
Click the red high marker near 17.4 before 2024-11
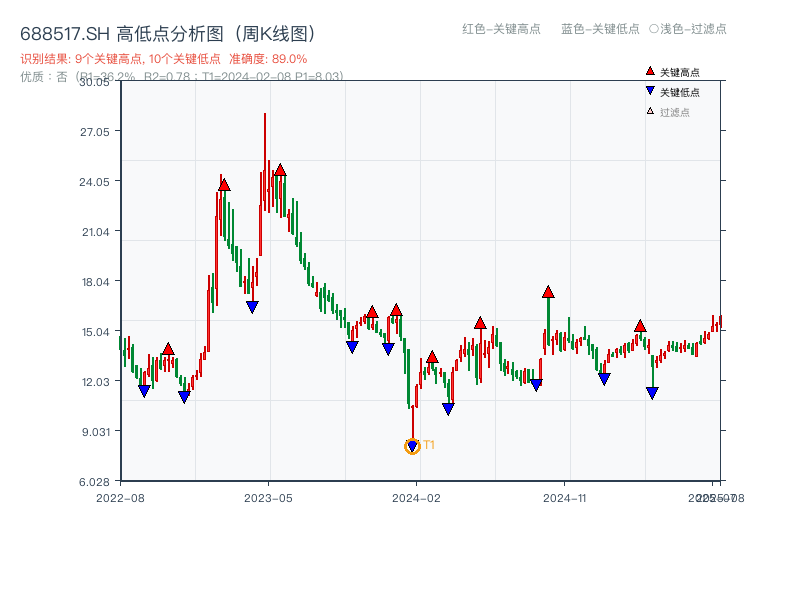tap(548, 292)
